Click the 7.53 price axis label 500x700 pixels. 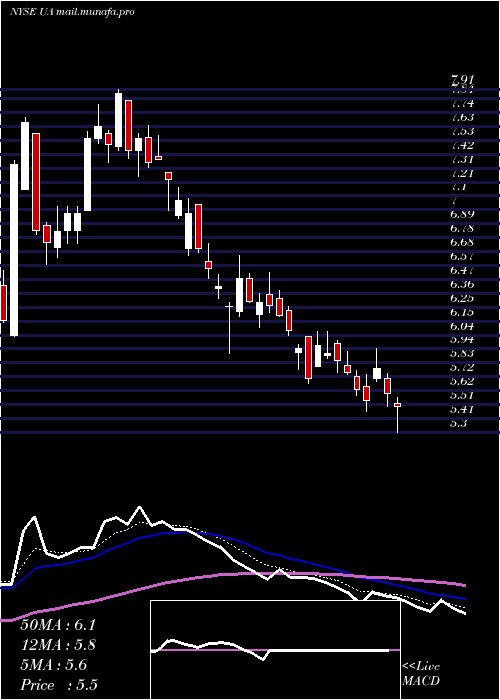click(x=462, y=131)
